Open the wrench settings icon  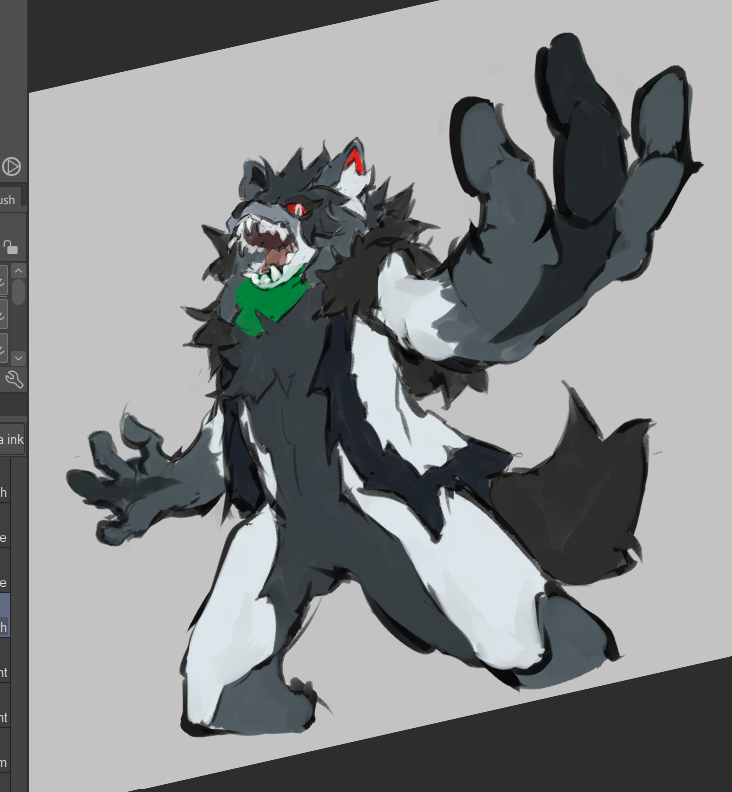(x=14, y=379)
